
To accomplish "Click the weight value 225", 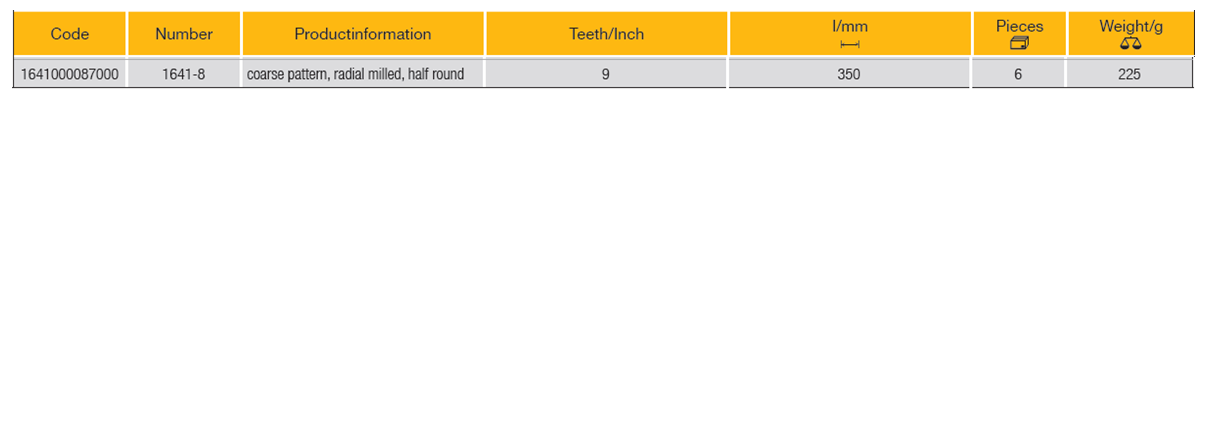I will coord(1130,74).
